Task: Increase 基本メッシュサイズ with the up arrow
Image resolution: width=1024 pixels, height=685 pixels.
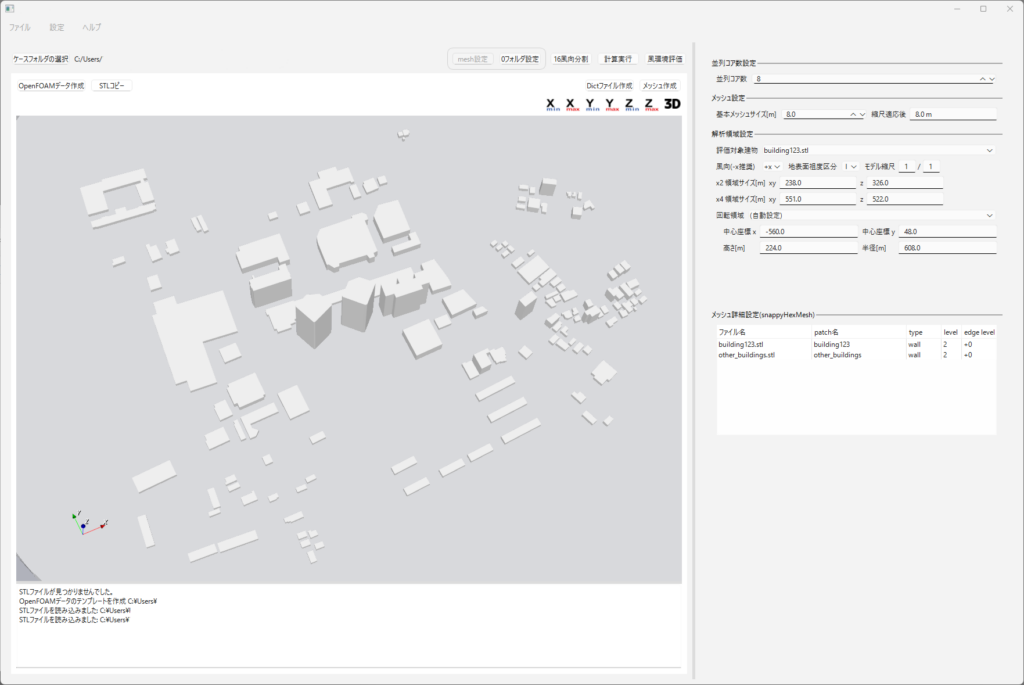Action: coord(853,114)
